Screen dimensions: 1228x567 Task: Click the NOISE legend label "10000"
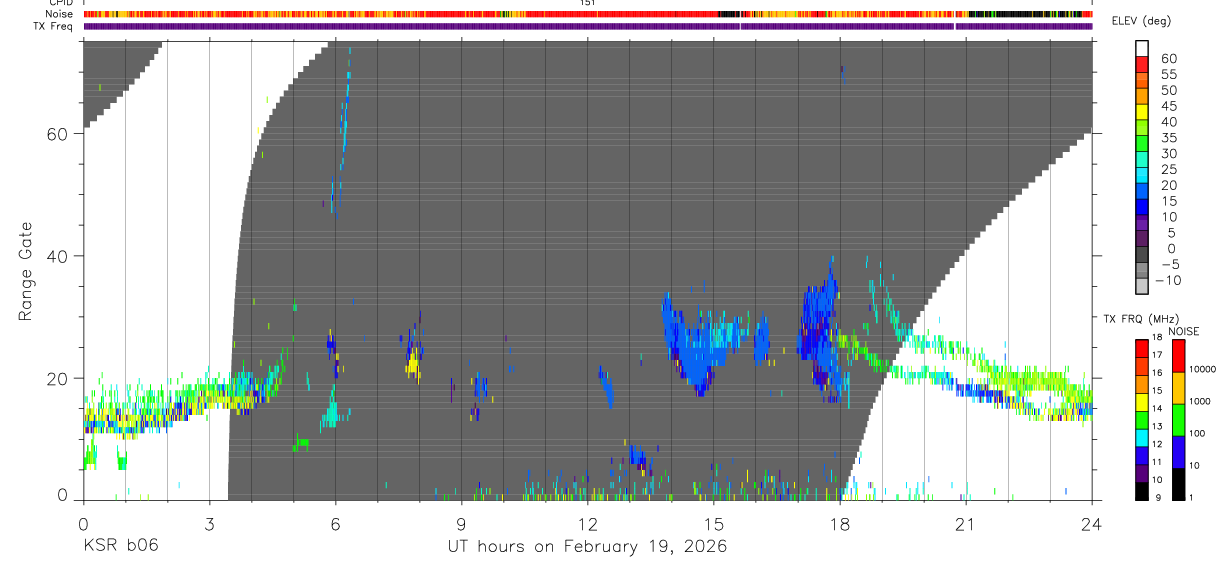tap(1203, 369)
